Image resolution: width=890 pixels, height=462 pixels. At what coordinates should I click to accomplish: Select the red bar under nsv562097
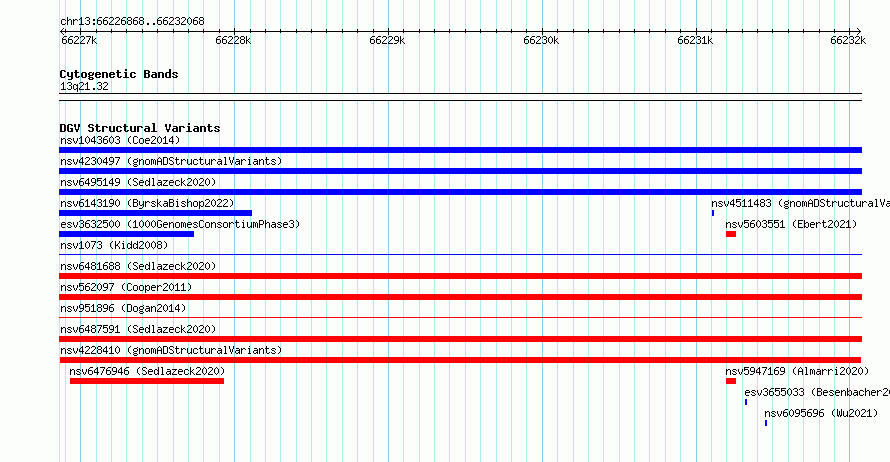point(460,297)
